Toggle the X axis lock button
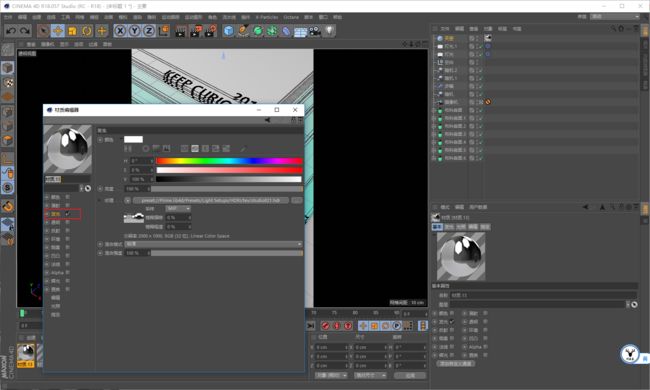The height and width of the screenshot is (390, 650). point(120,31)
